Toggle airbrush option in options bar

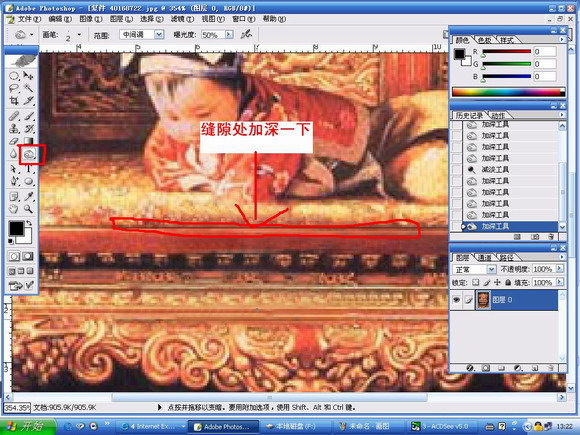tap(246, 35)
